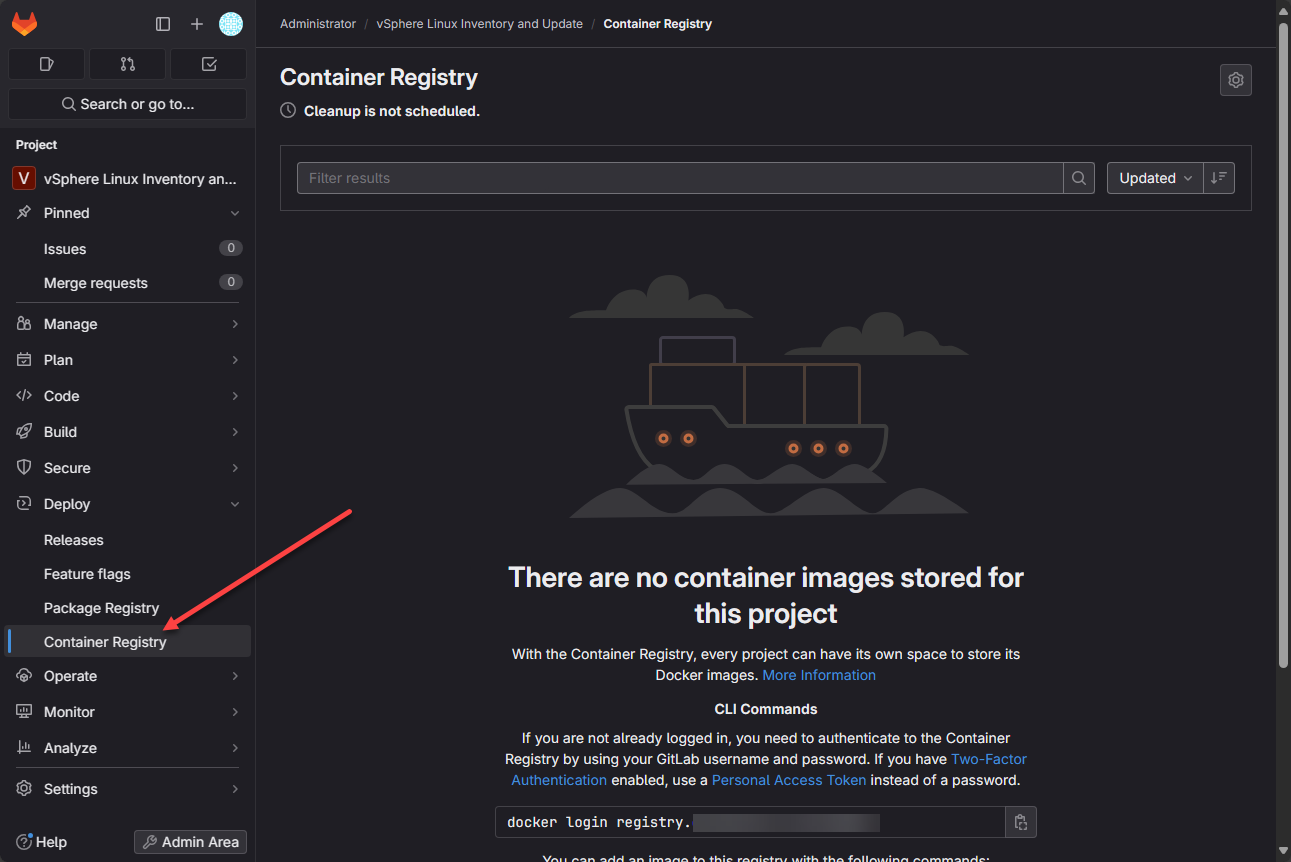This screenshot has height=862, width=1291.
Task: Expand the Operate menu chevron
Action: coord(235,676)
